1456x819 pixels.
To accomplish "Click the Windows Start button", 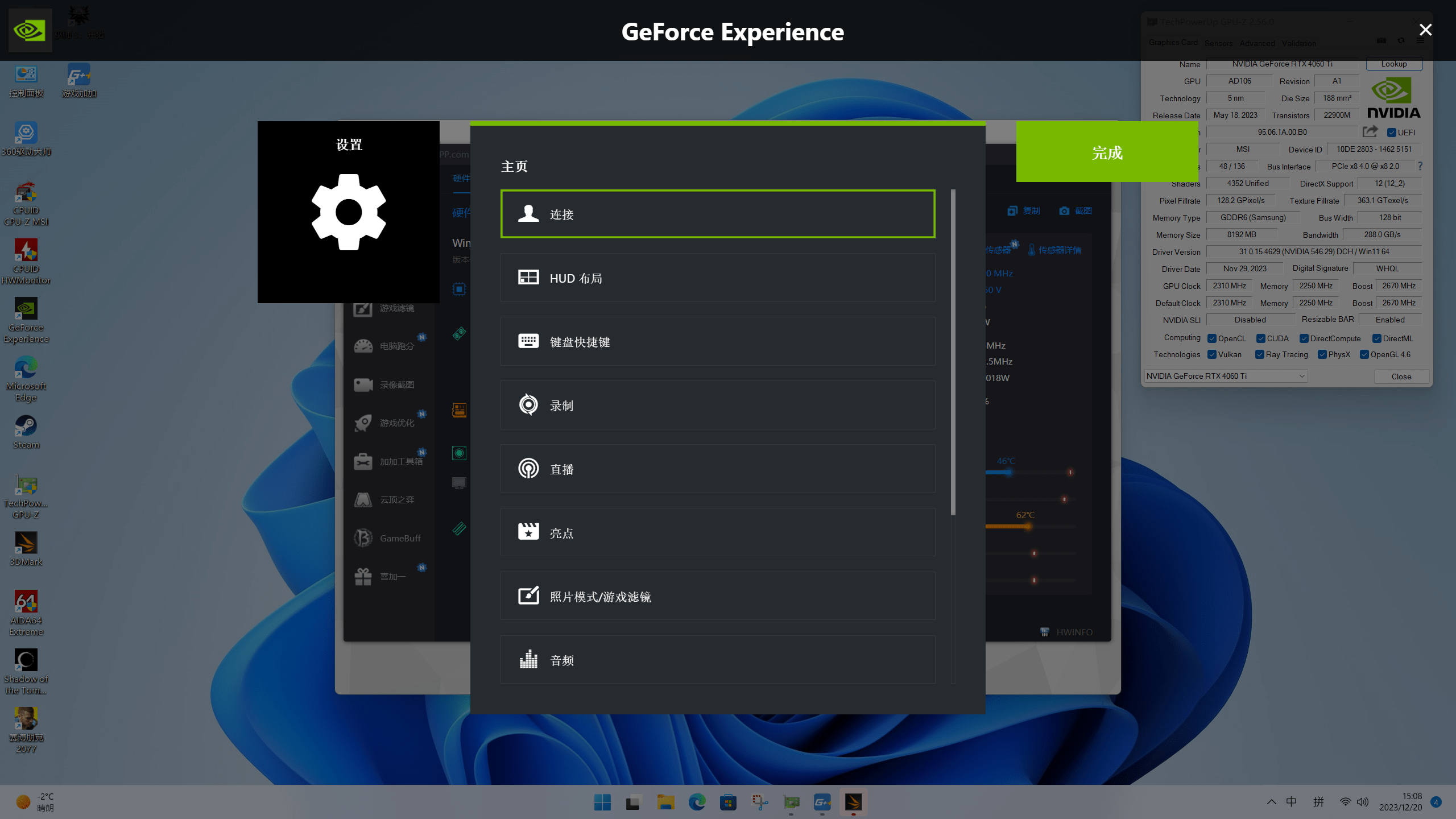I will coord(602,803).
